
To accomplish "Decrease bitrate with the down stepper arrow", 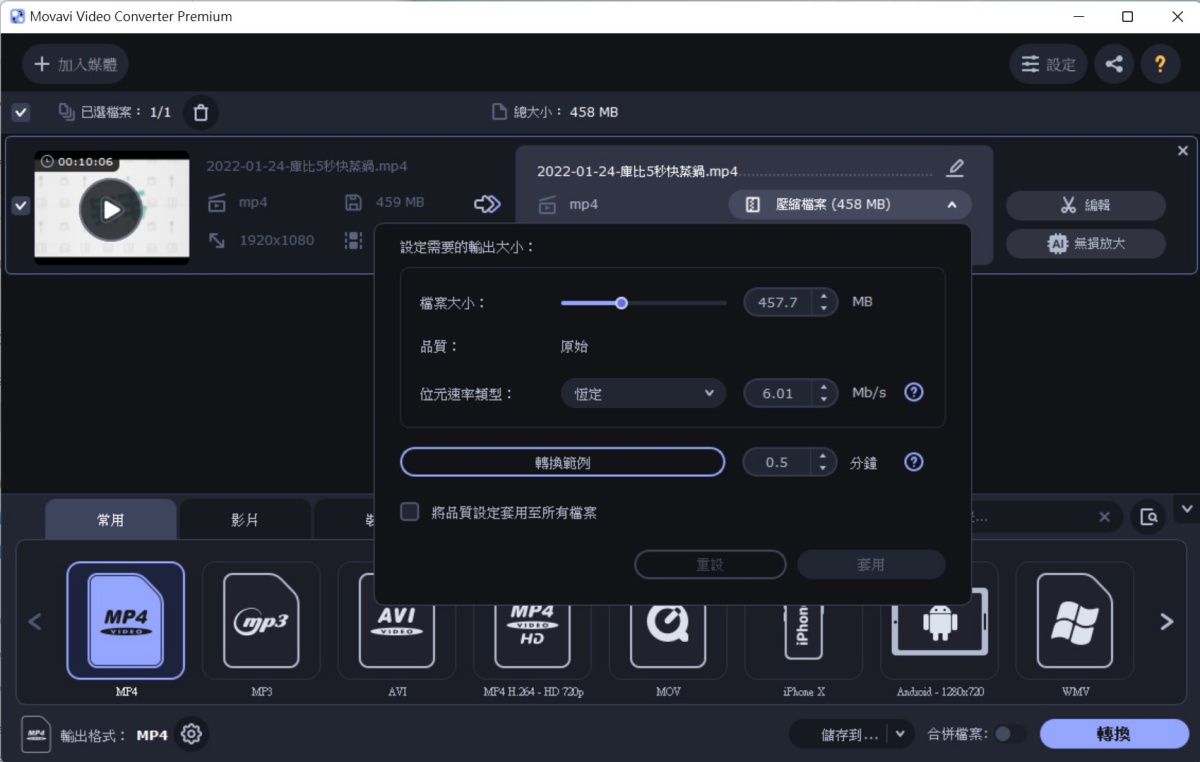I will 824,399.
